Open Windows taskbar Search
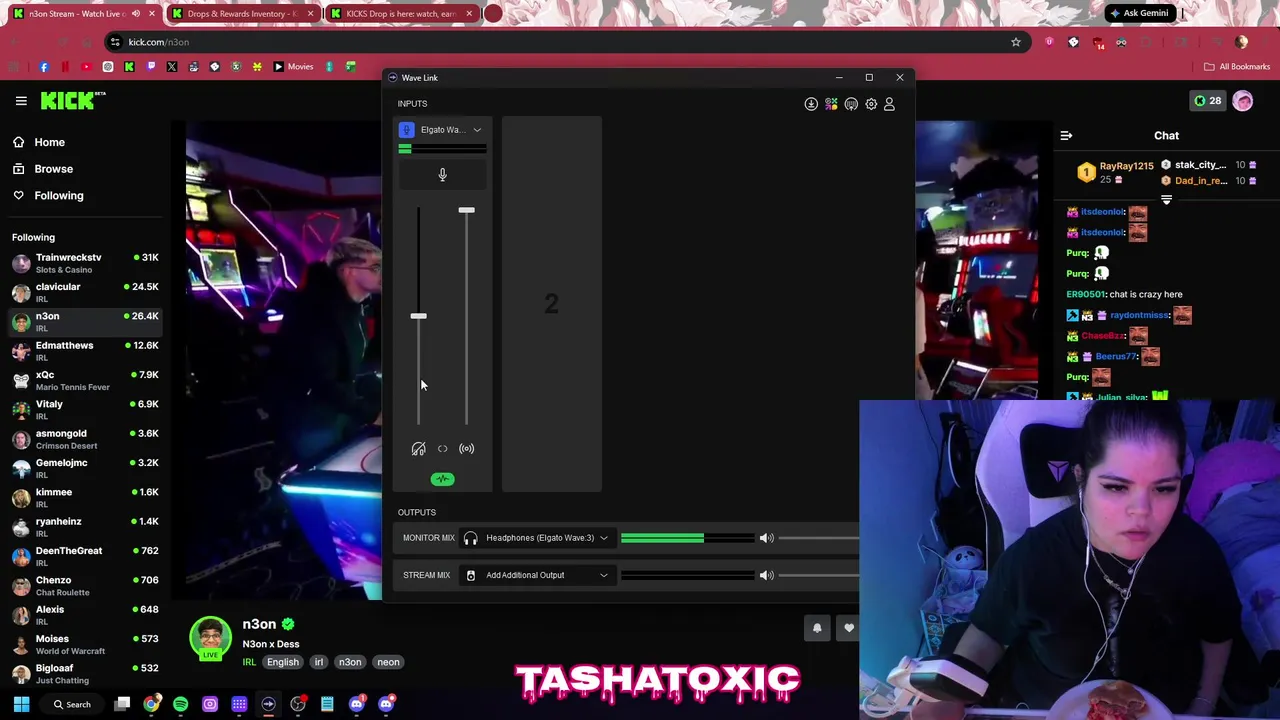The width and height of the screenshot is (1280, 720). (x=73, y=704)
